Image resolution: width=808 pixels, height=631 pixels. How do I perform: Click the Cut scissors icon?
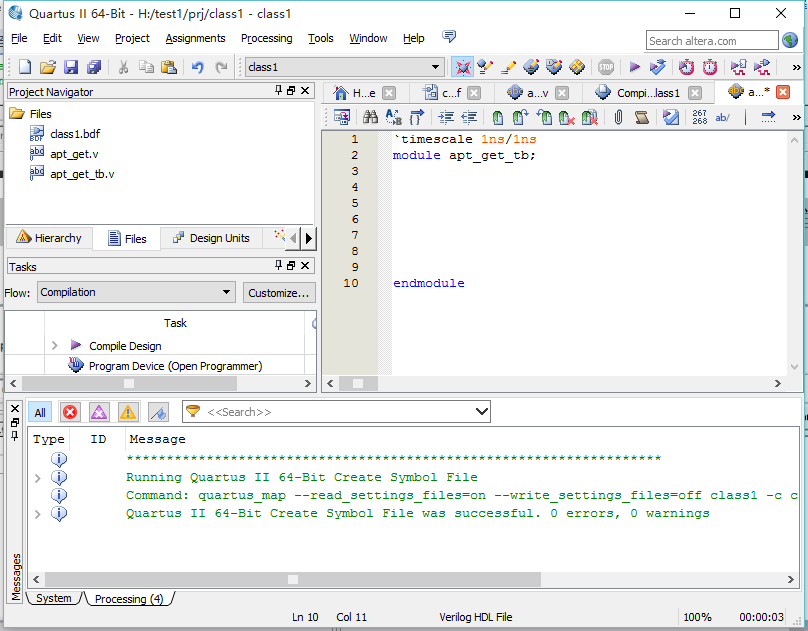point(123,67)
